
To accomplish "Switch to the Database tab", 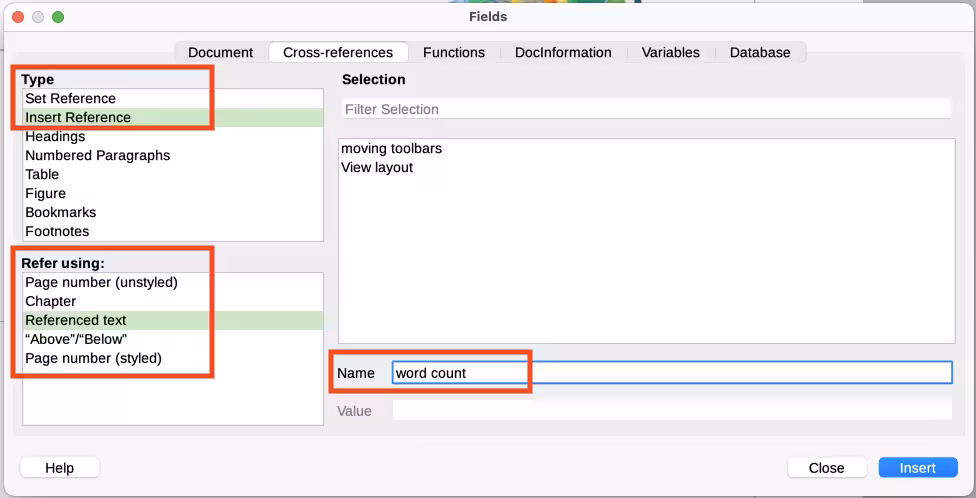I will point(760,52).
